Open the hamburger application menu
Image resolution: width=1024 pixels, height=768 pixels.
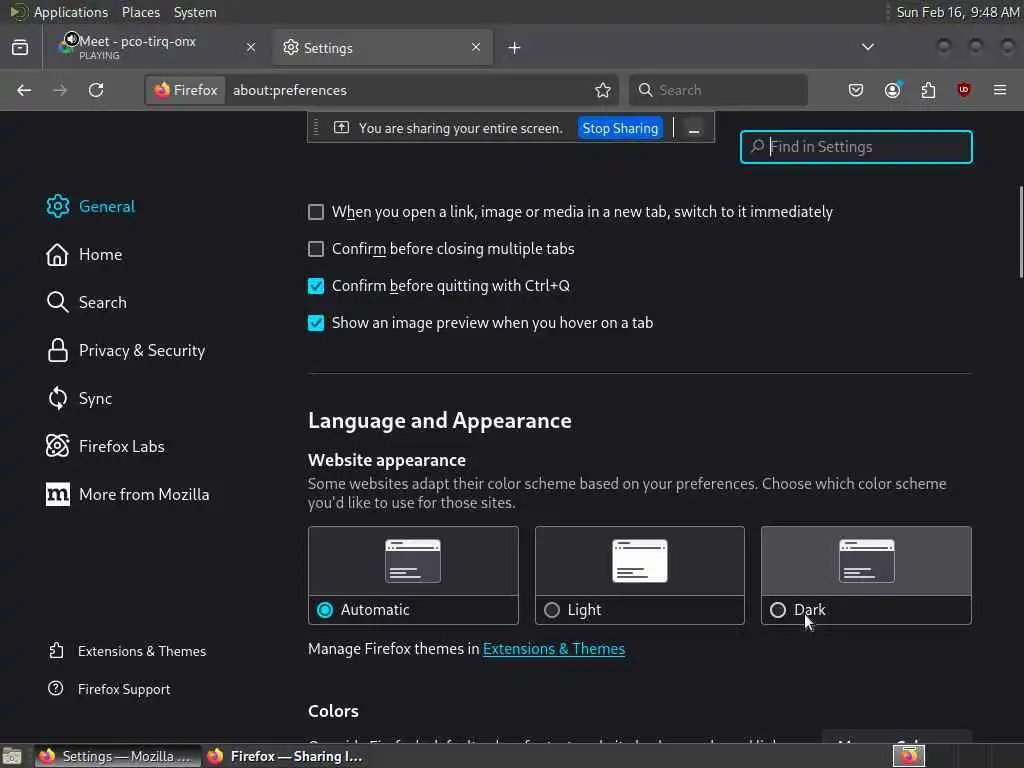coord(1000,90)
